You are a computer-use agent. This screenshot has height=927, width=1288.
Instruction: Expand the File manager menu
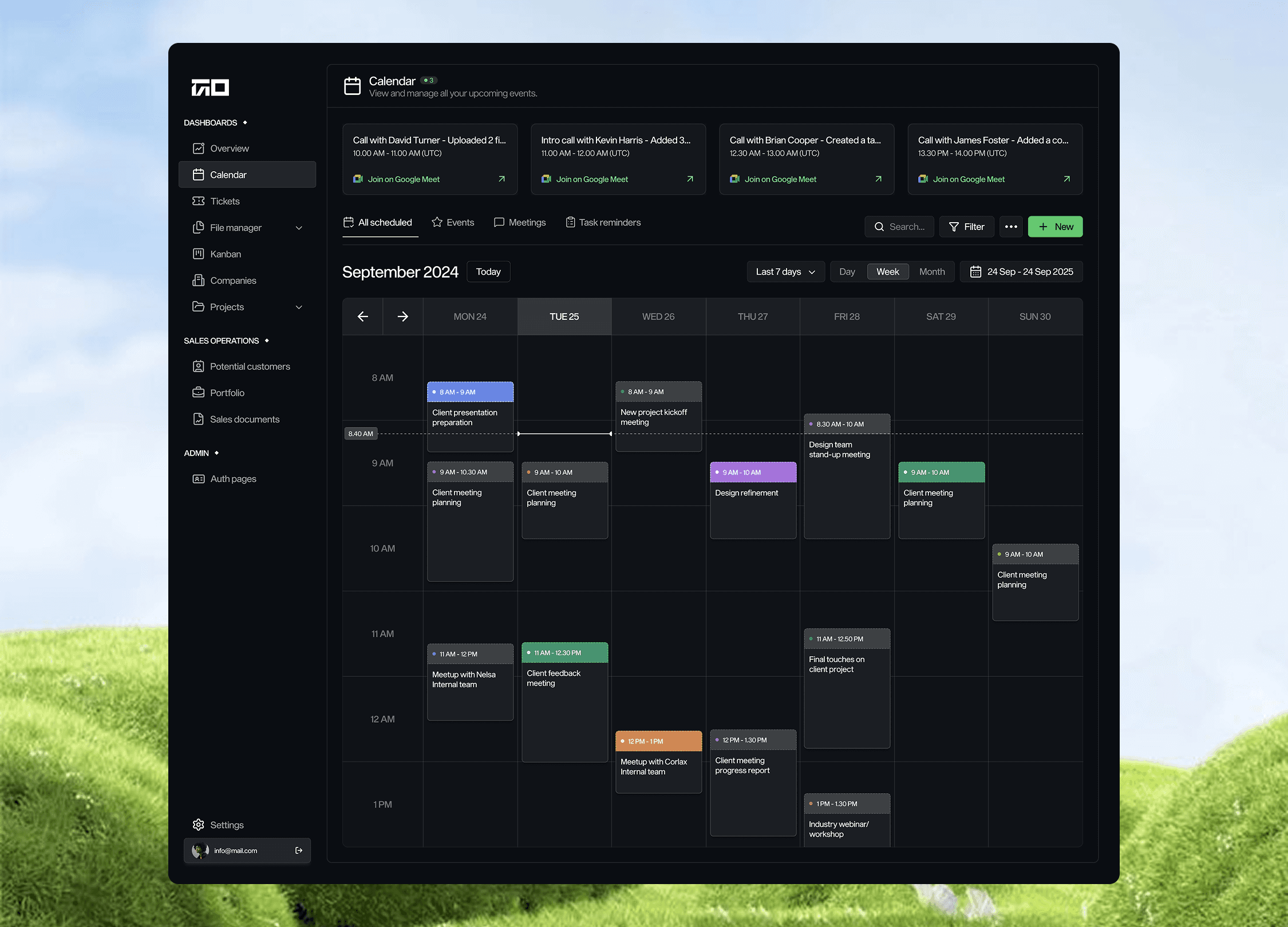pyautogui.click(x=299, y=227)
